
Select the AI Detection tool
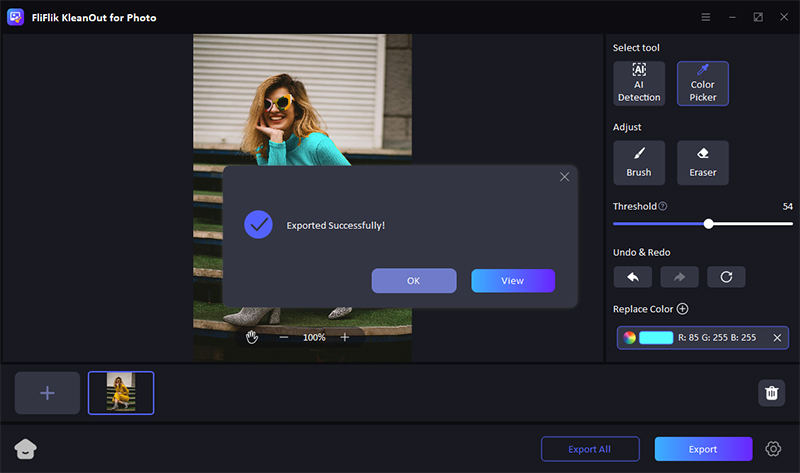pyautogui.click(x=639, y=84)
